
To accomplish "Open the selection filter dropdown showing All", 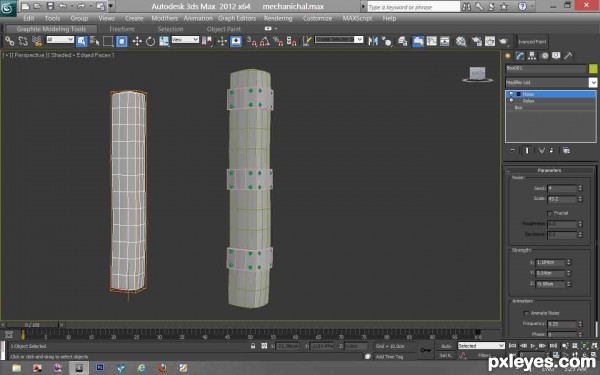I will coord(60,39).
